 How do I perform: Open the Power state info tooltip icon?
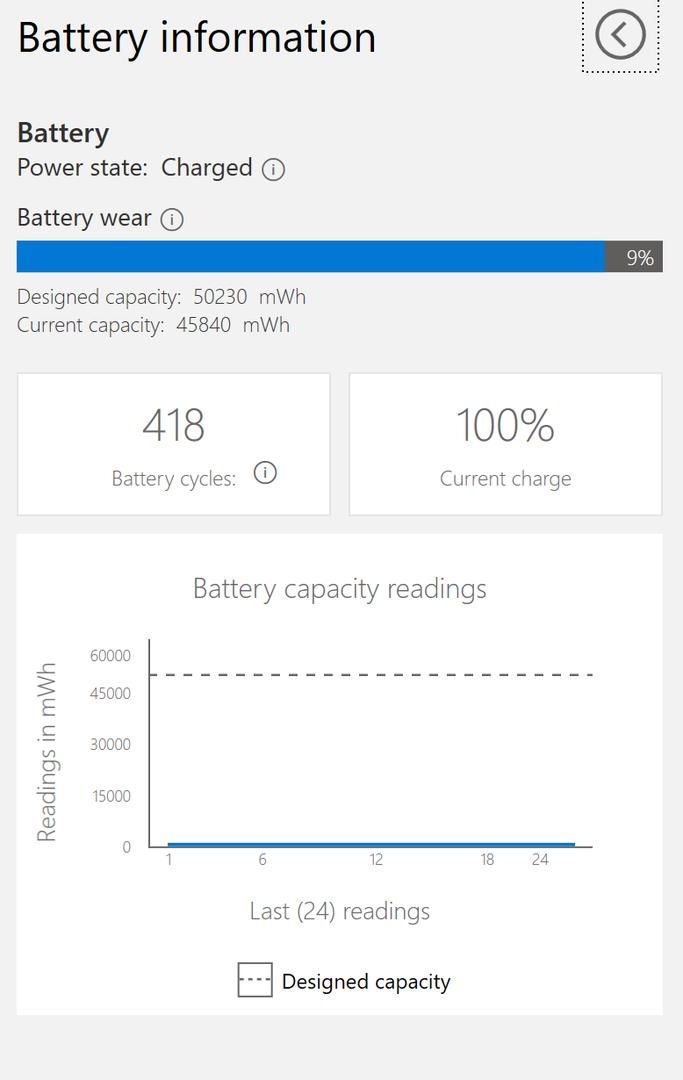[x=273, y=169]
